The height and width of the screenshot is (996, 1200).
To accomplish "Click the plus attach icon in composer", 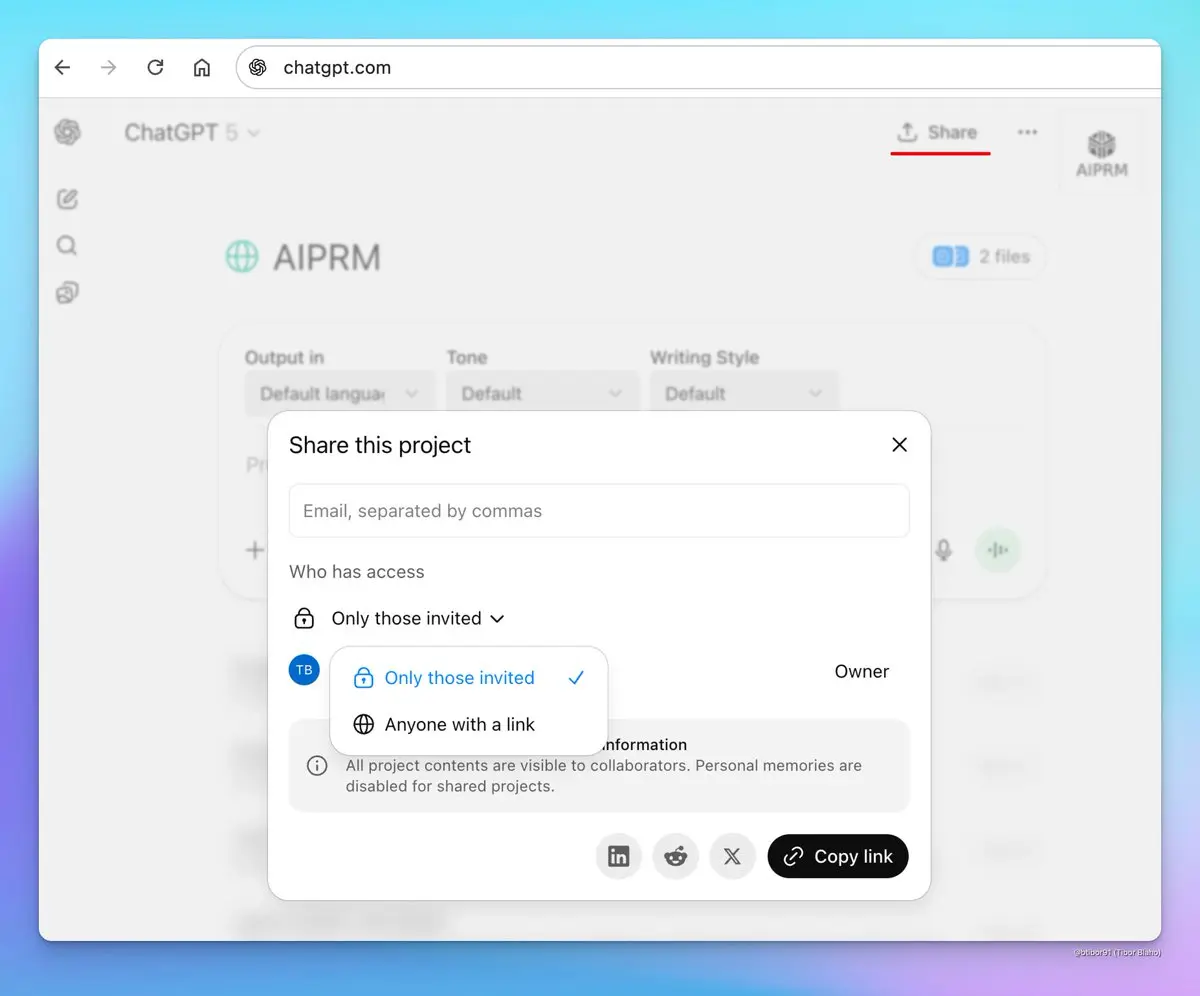I will (x=255, y=550).
